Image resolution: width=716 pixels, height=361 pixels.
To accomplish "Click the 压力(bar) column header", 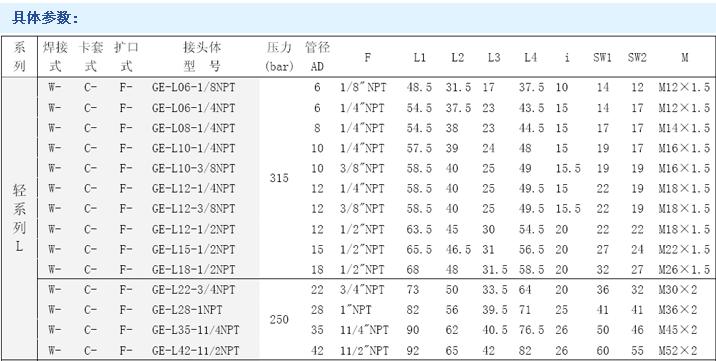I will point(279,57).
